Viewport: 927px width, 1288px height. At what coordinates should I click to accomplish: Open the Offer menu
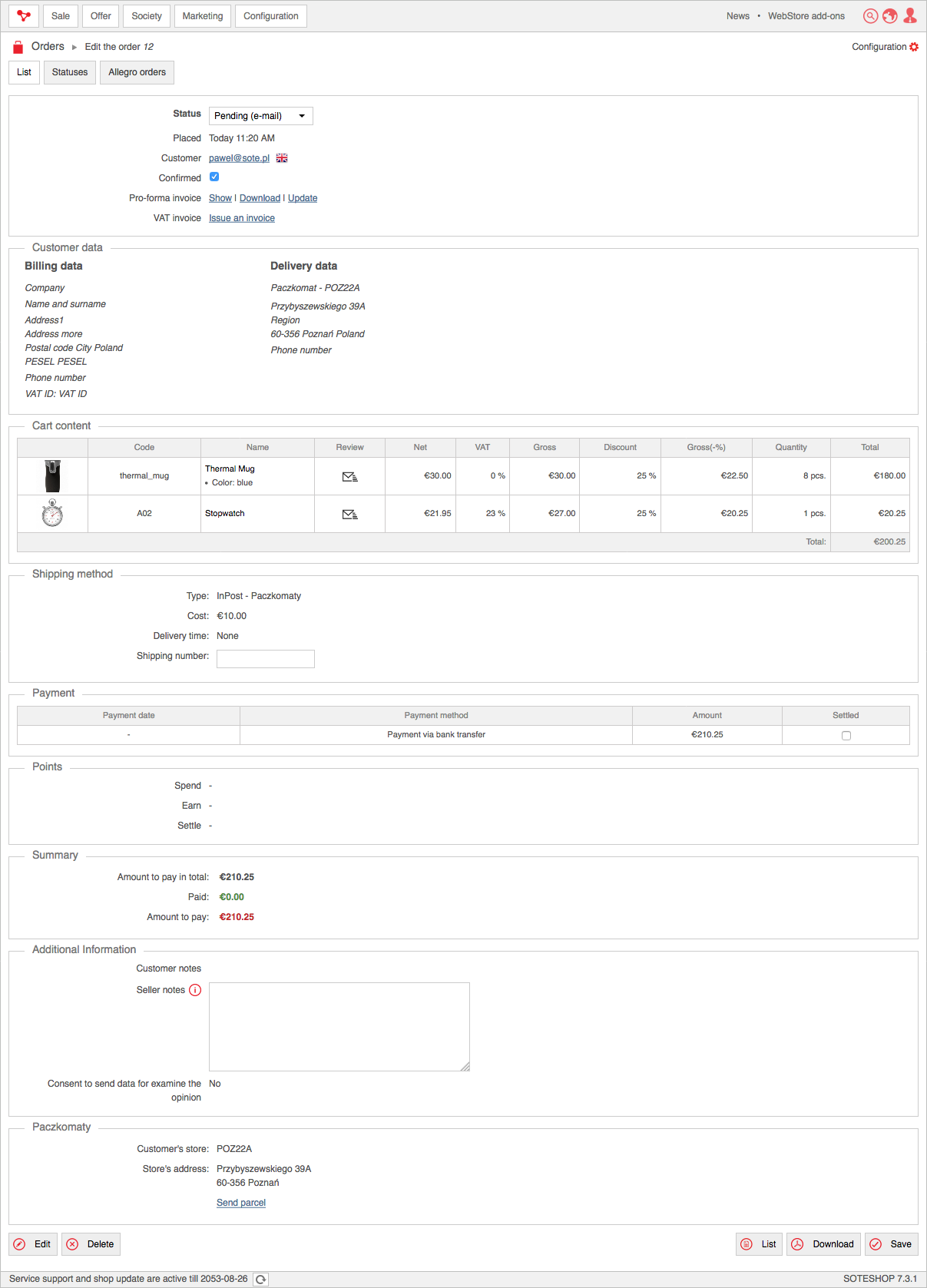click(101, 16)
